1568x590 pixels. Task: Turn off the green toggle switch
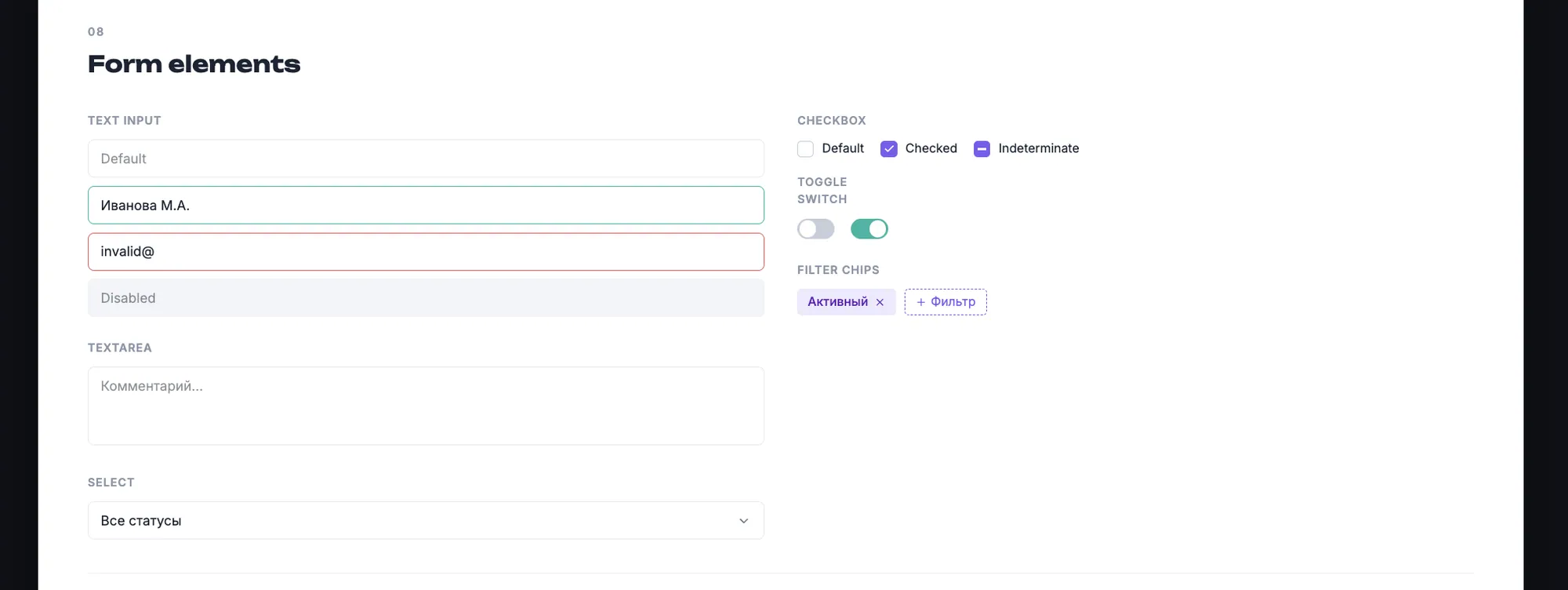(869, 229)
